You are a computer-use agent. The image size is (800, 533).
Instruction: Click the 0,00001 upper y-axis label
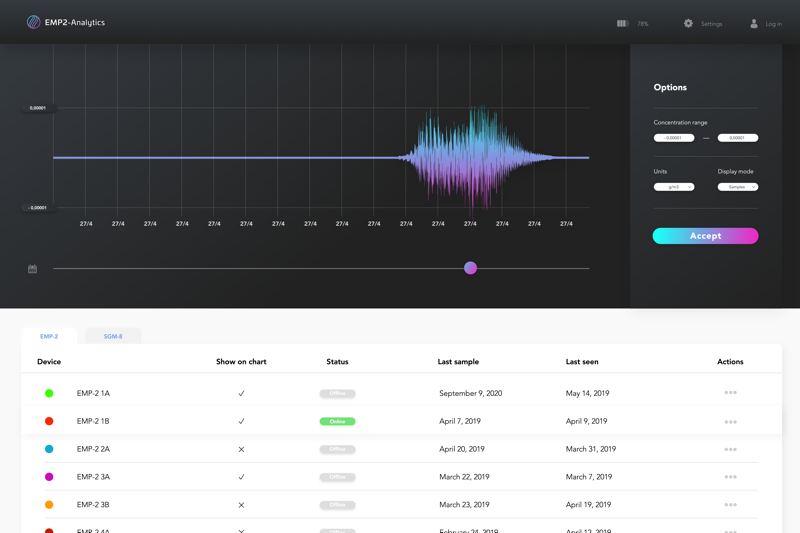(38, 108)
